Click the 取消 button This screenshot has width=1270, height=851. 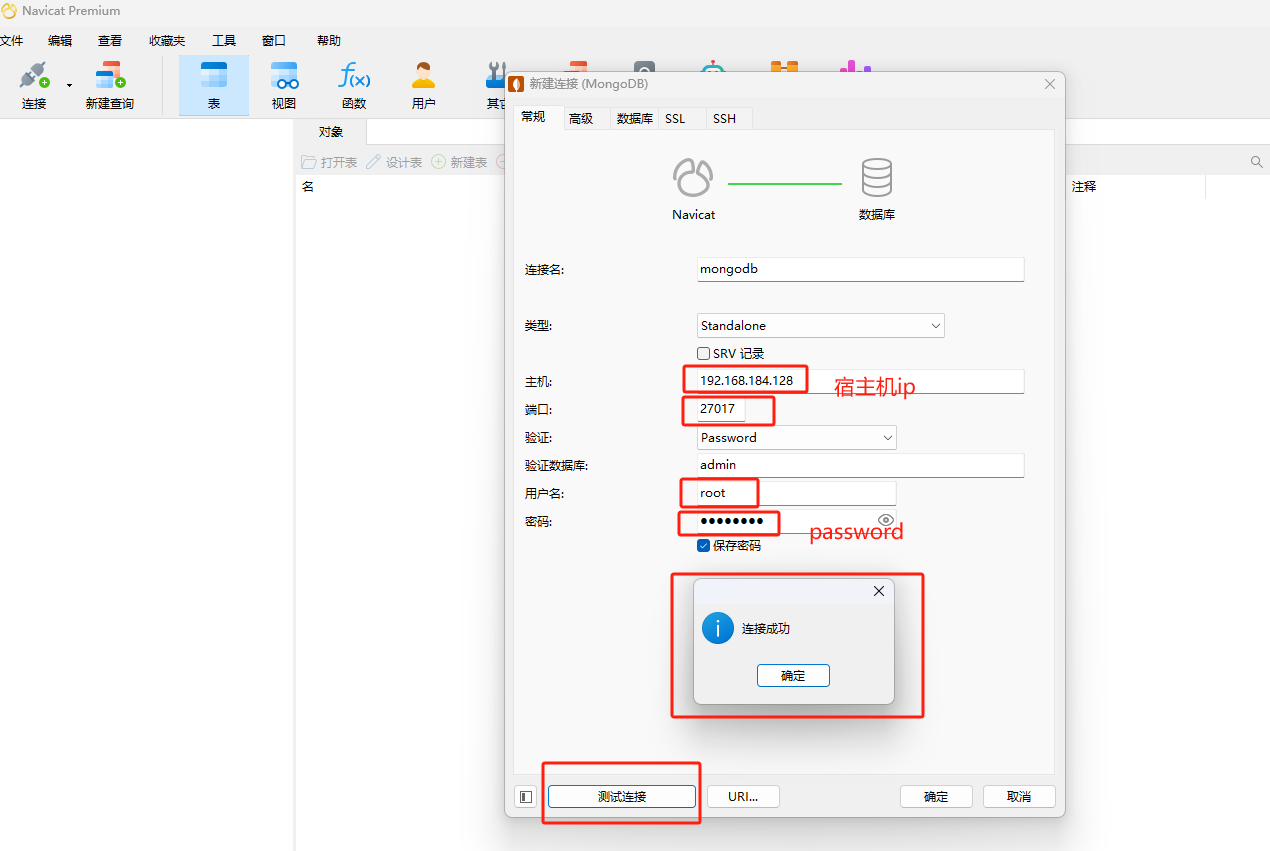(x=1019, y=796)
